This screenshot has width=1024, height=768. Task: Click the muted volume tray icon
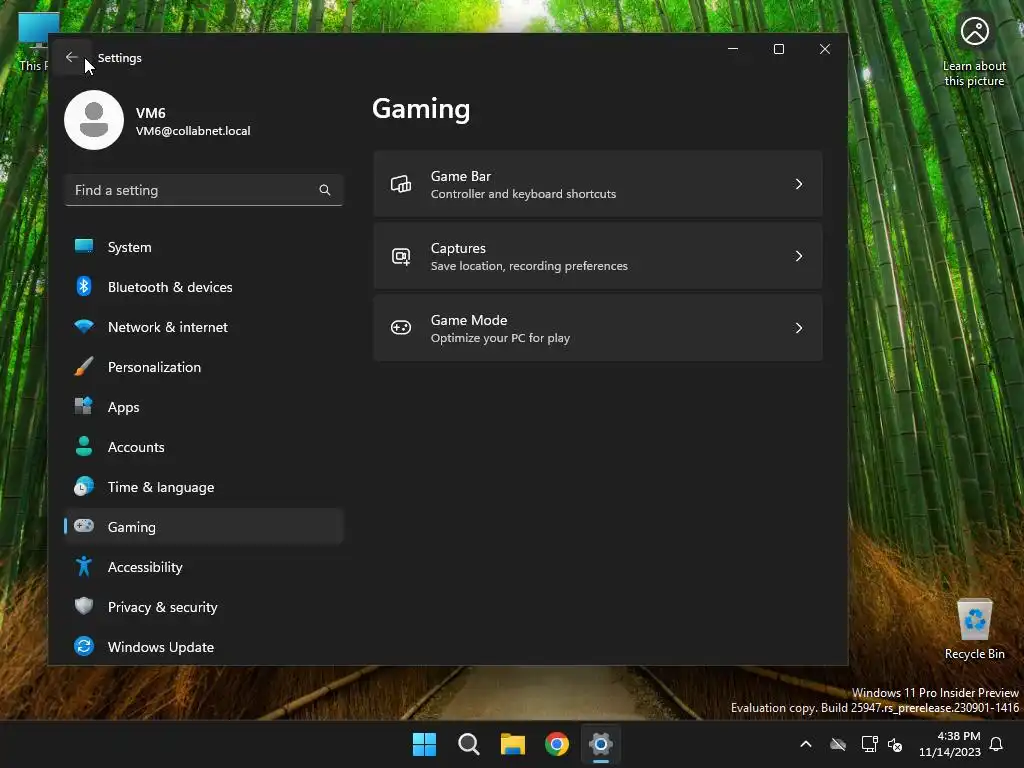tap(895, 744)
